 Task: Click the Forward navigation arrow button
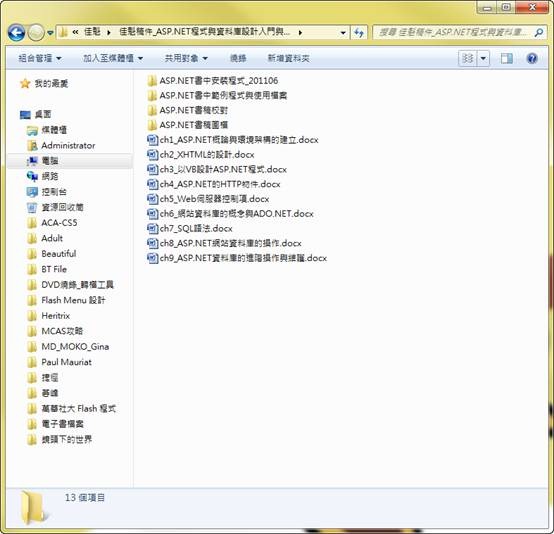tap(36, 33)
